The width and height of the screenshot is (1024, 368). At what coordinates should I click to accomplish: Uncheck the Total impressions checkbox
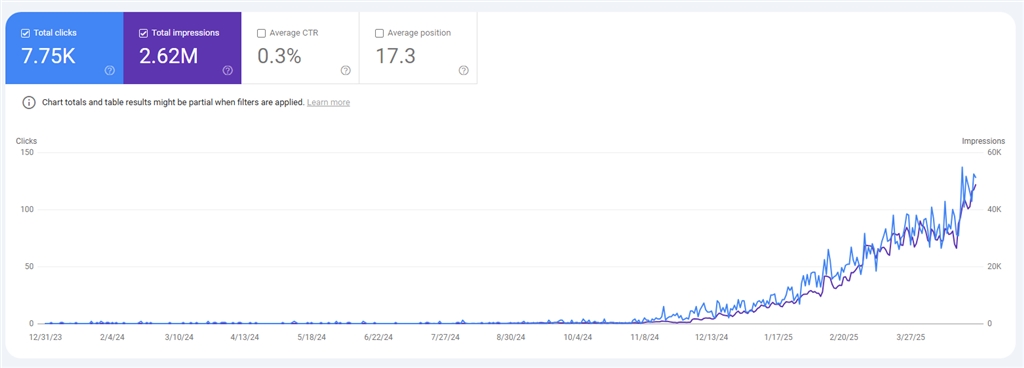144,33
